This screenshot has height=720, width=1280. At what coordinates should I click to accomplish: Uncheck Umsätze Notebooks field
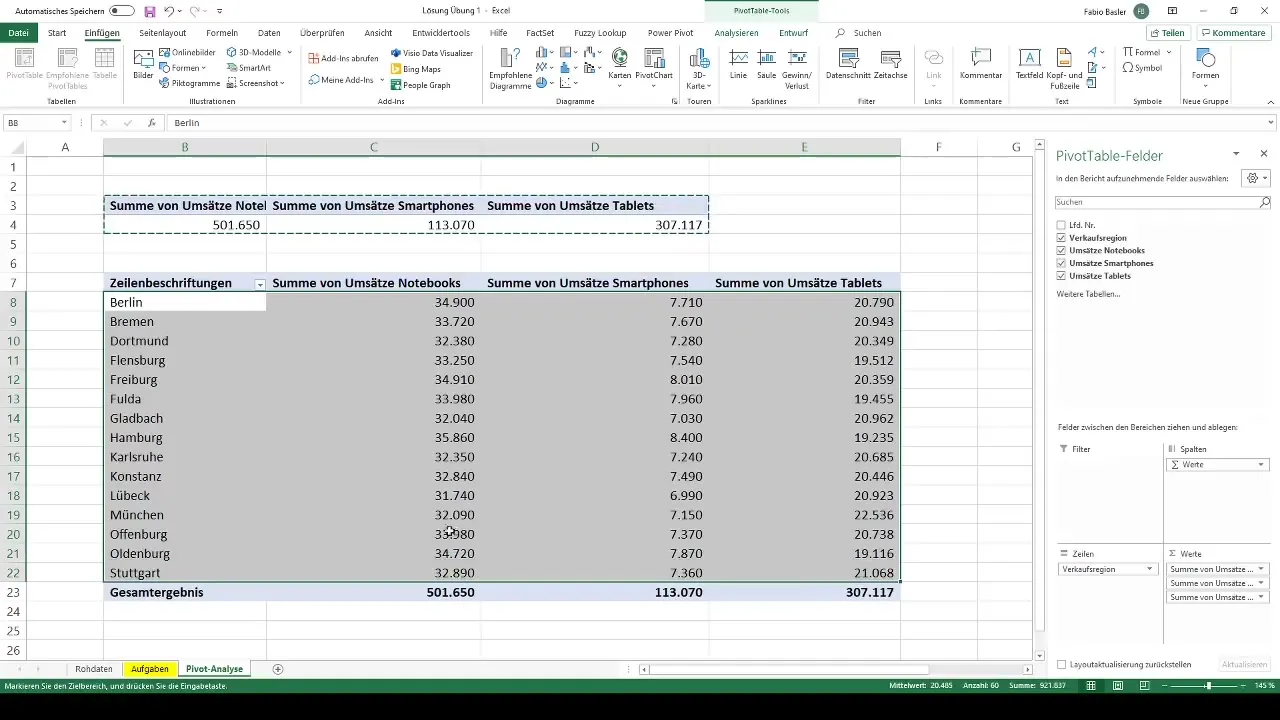pyautogui.click(x=1061, y=250)
